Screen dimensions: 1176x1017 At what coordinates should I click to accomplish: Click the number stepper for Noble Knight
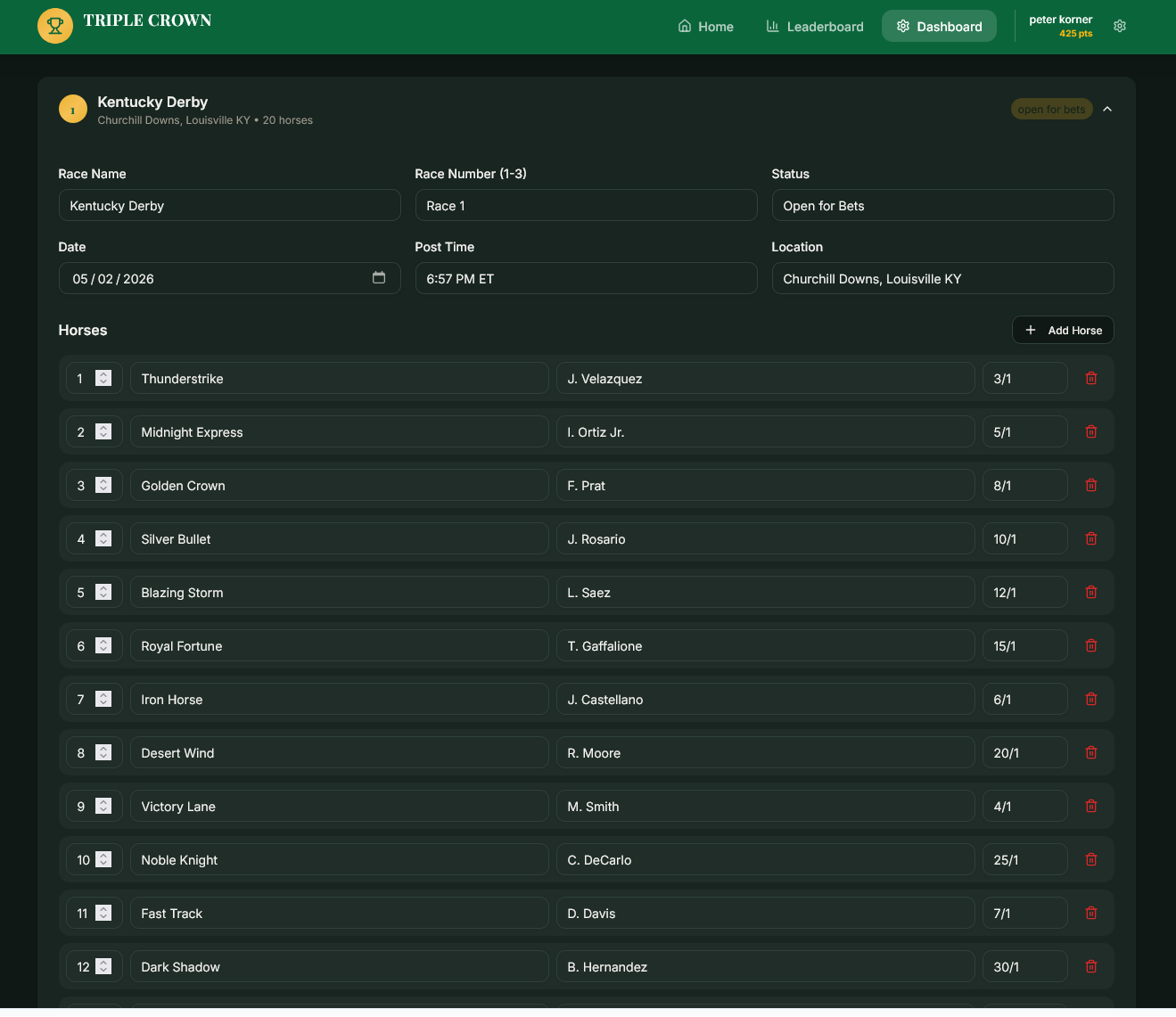tap(103, 859)
